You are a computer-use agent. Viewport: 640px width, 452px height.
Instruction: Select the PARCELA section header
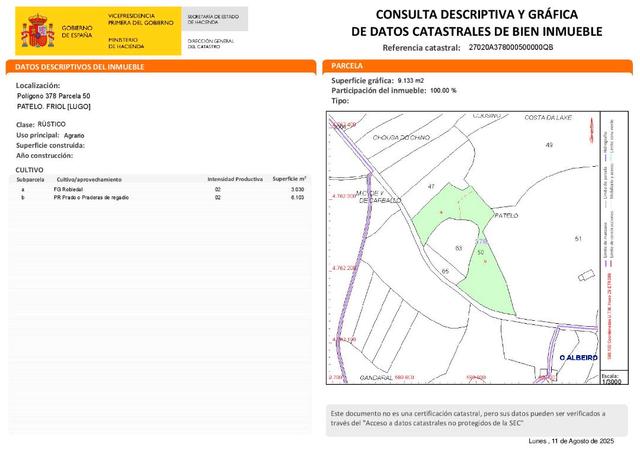pyautogui.click(x=349, y=66)
